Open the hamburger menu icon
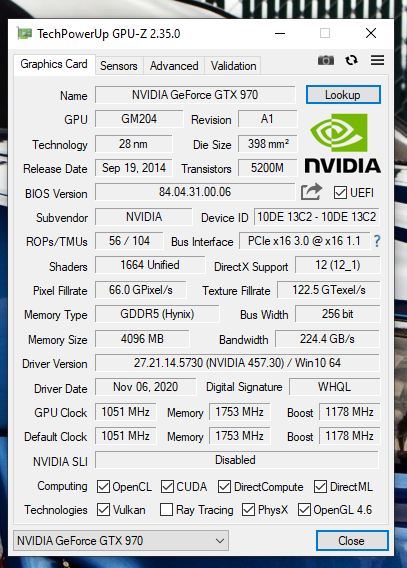Screen dimensions: 407x568 [x=377, y=60]
